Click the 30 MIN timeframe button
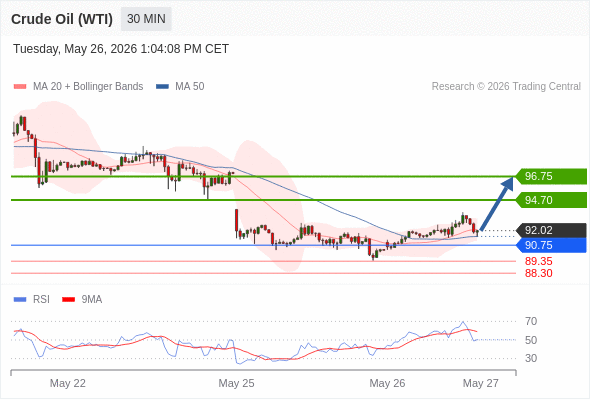590x400 pixels. pyautogui.click(x=146, y=19)
